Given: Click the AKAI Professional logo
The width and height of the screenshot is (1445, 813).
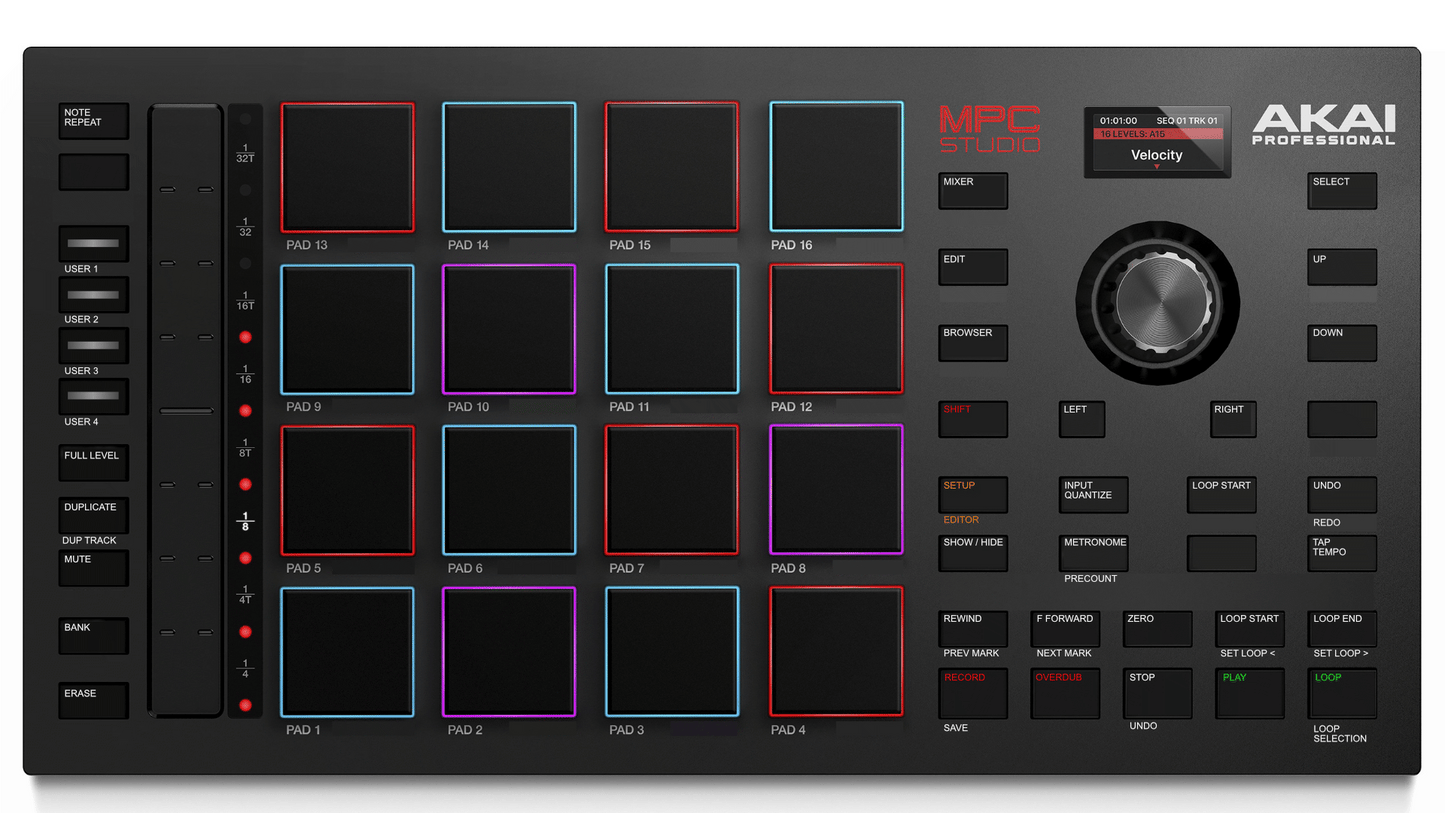Looking at the screenshot, I should click(1324, 126).
